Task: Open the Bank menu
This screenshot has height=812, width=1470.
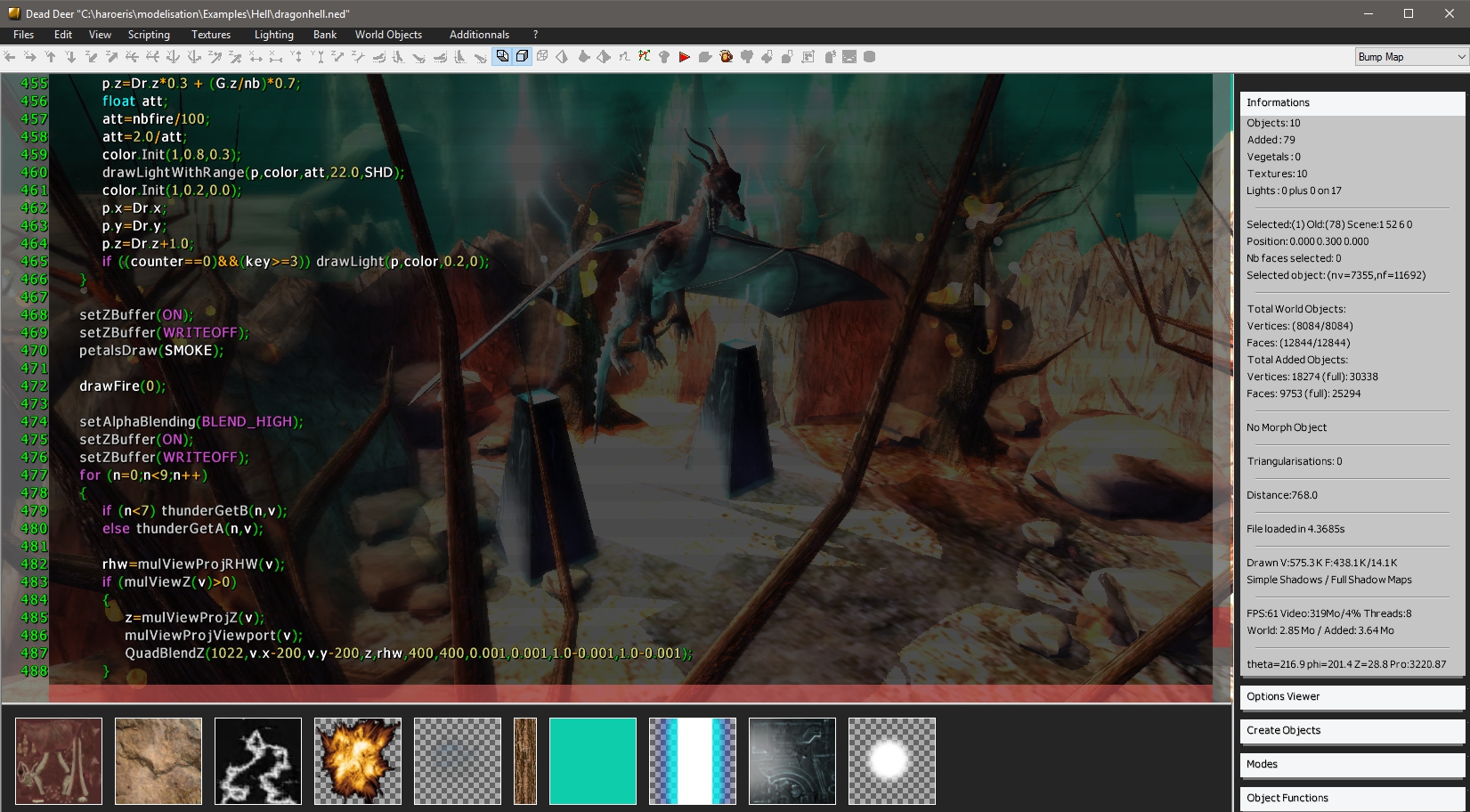Action: [325, 35]
